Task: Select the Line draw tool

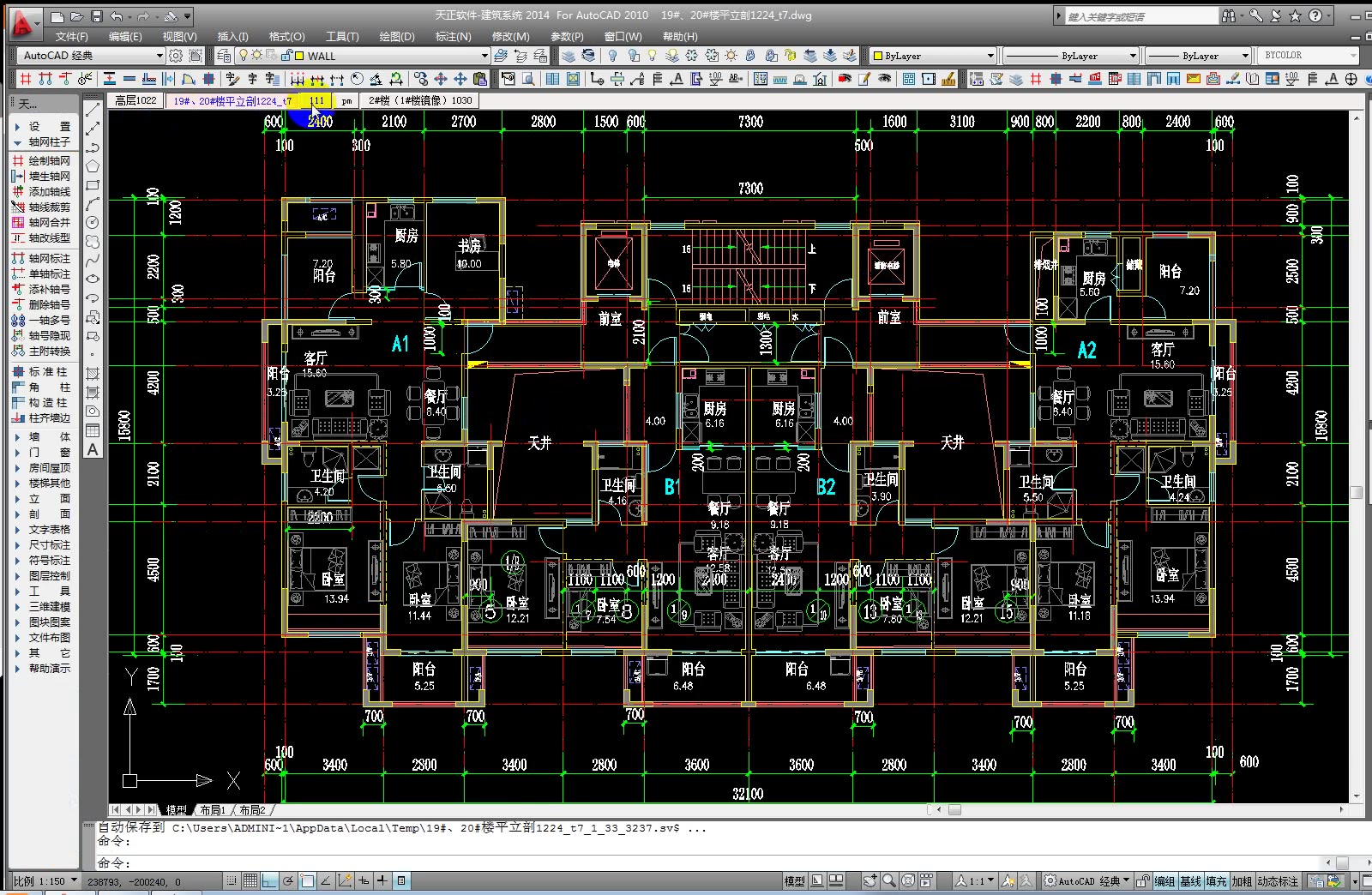Action: 93,110
